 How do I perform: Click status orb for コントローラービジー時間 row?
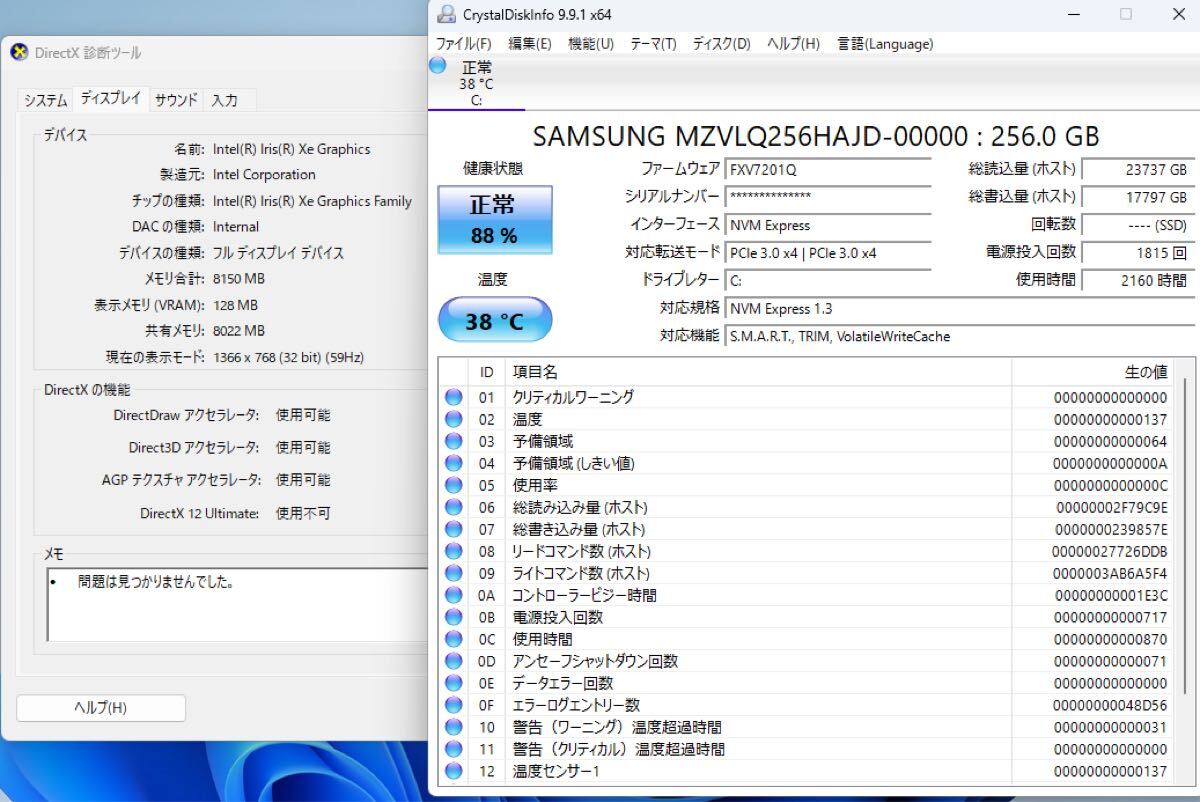(454, 595)
